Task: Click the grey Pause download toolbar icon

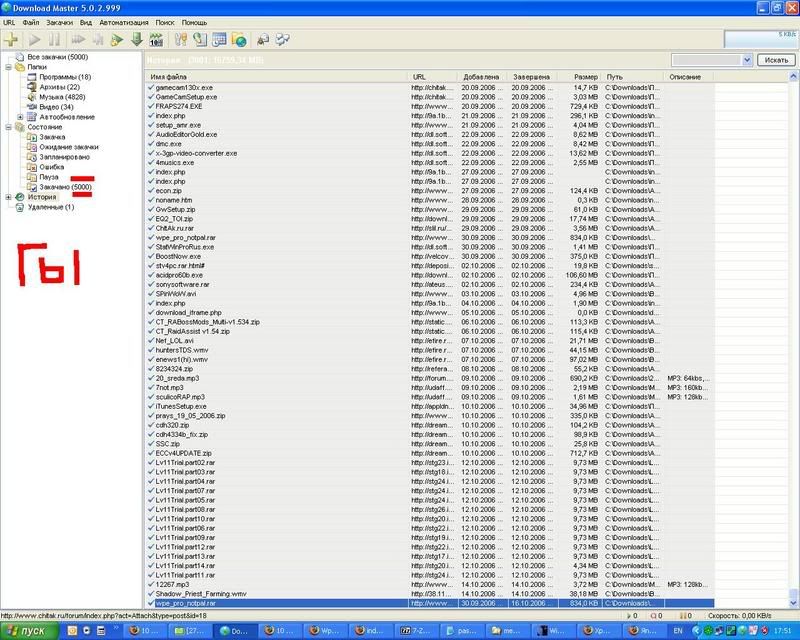Action: point(54,39)
